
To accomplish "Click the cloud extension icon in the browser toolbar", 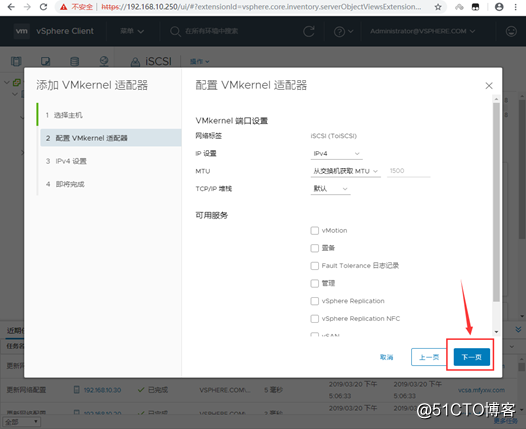I will 459,7.
